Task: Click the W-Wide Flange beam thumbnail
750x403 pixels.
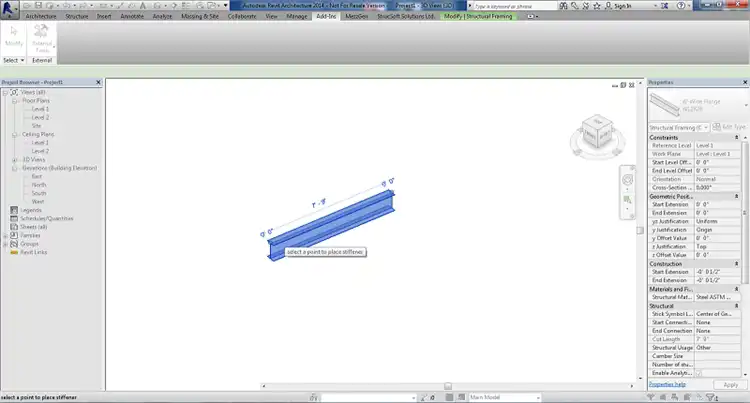Action: [x=664, y=104]
